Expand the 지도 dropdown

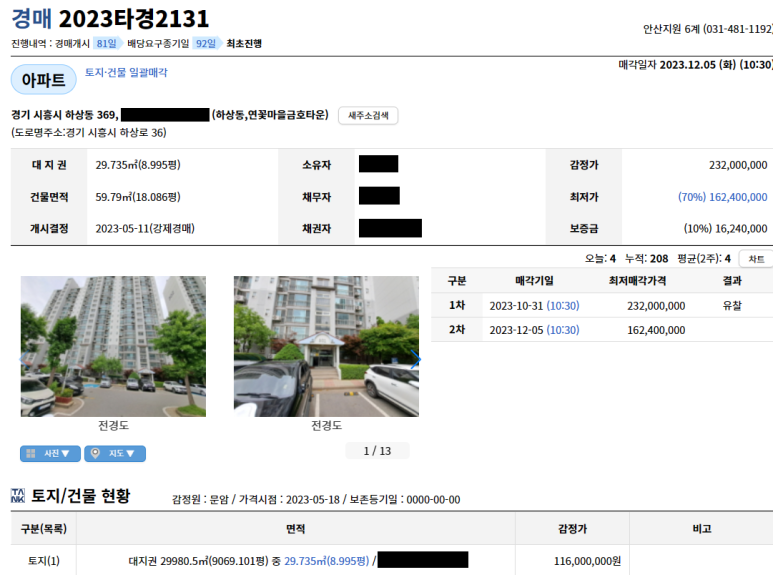click(115, 453)
